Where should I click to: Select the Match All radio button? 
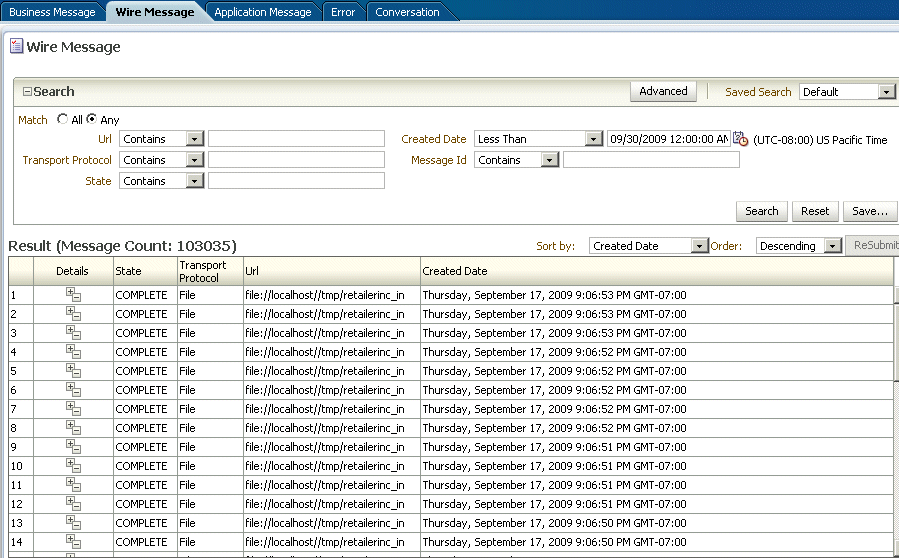pos(62,119)
